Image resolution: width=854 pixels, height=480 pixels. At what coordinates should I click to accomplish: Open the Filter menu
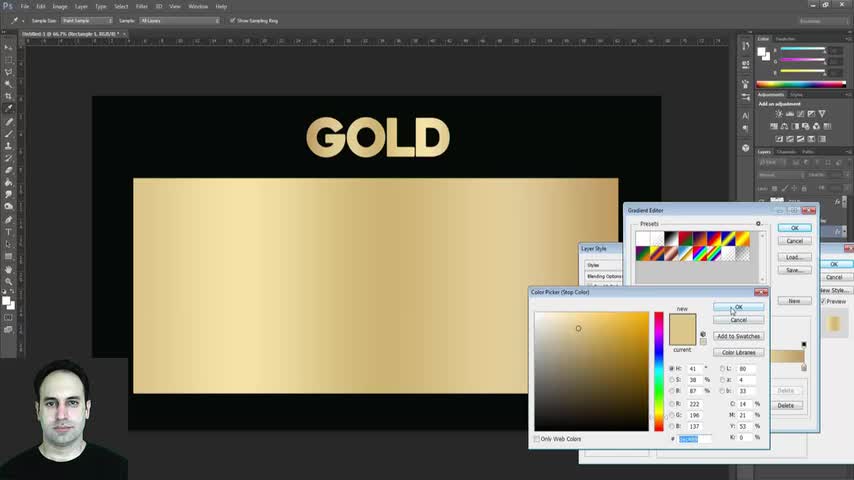coord(142,7)
